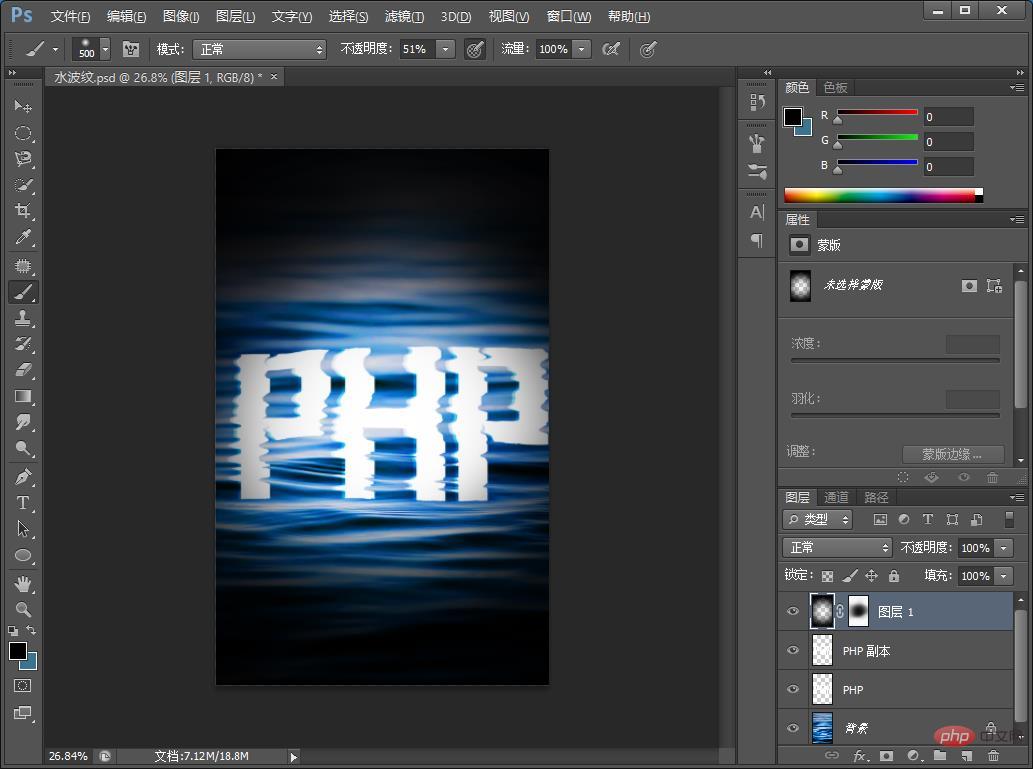Toggle lock transparent pixels

[x=827, y=577]
